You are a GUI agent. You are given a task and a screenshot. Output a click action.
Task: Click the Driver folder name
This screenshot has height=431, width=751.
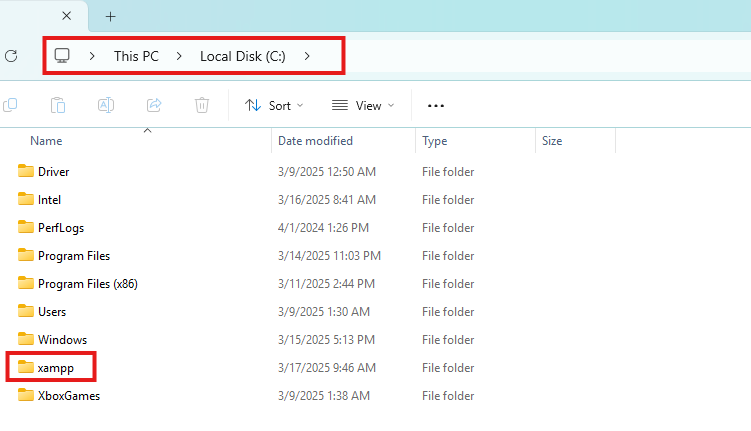54,171
